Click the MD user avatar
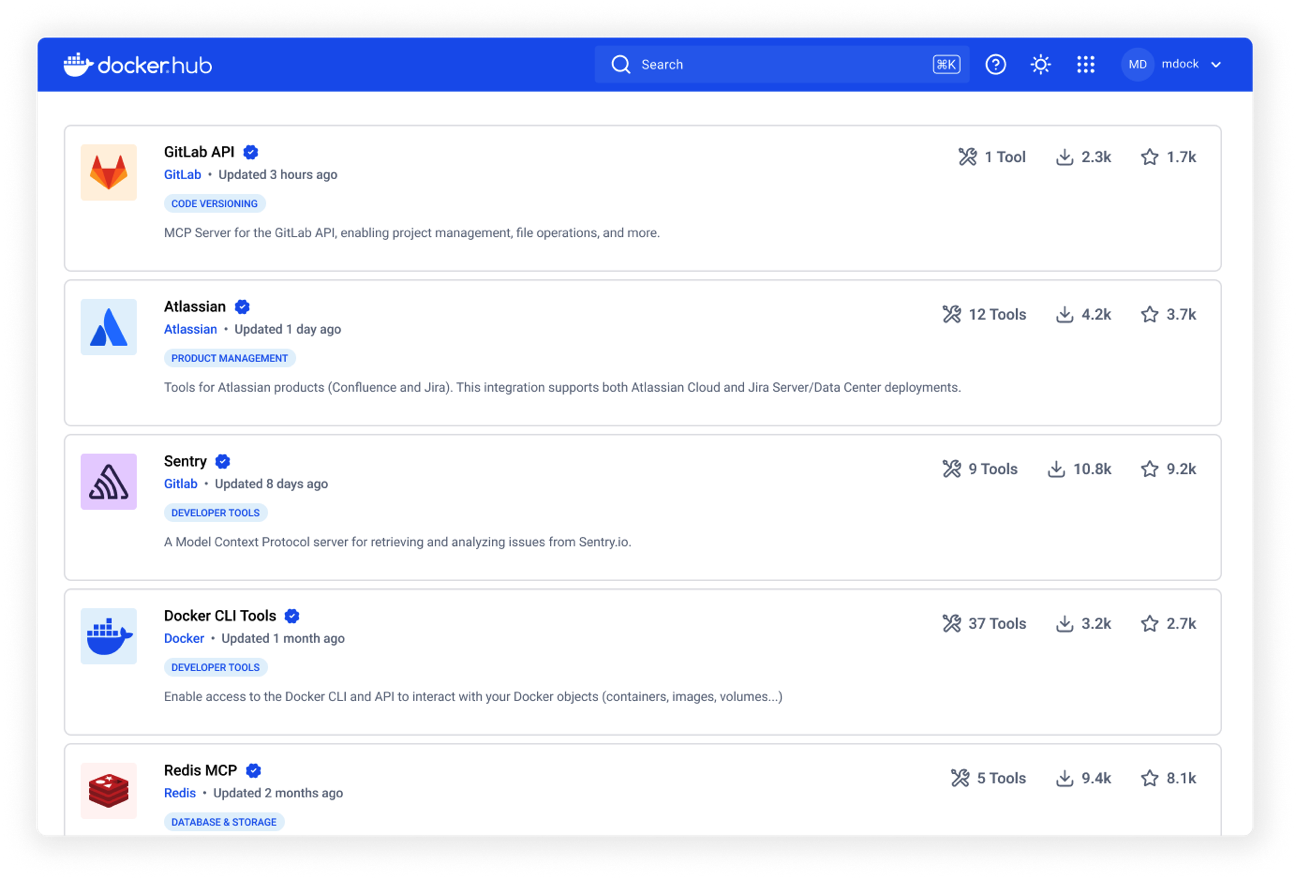Viewport: 1296px width, 879px height. pyautogui.click(x=1137, y=64)
